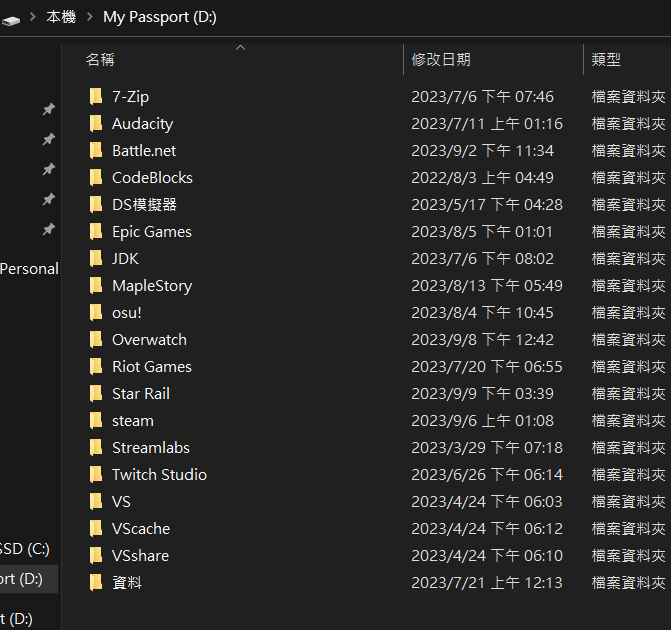Viewport: 671px width, 630px height.
Task: Click the VS folder name
Action: [x=121, y=501]
